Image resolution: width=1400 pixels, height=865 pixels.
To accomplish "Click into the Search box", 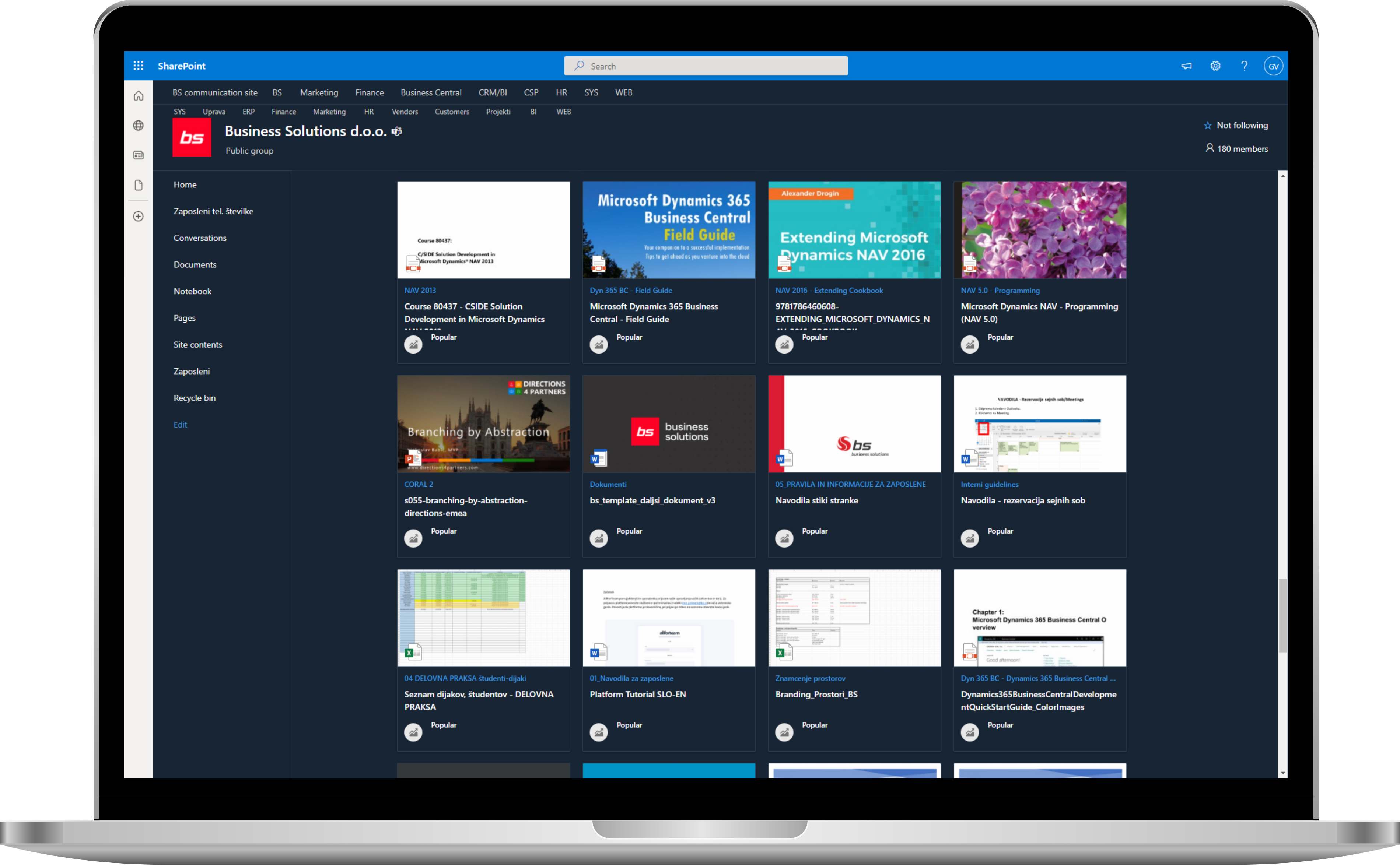I will click(x=706, y=66).
